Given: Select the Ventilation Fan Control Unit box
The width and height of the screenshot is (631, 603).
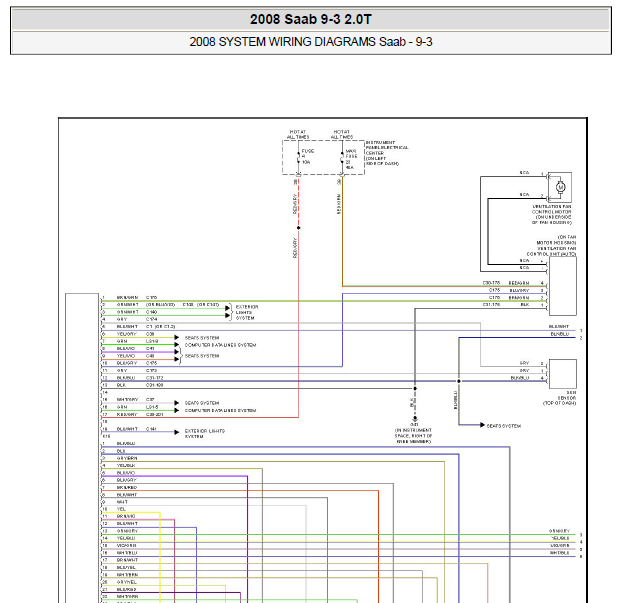Looking at the screenshot, I should [563, 286].
